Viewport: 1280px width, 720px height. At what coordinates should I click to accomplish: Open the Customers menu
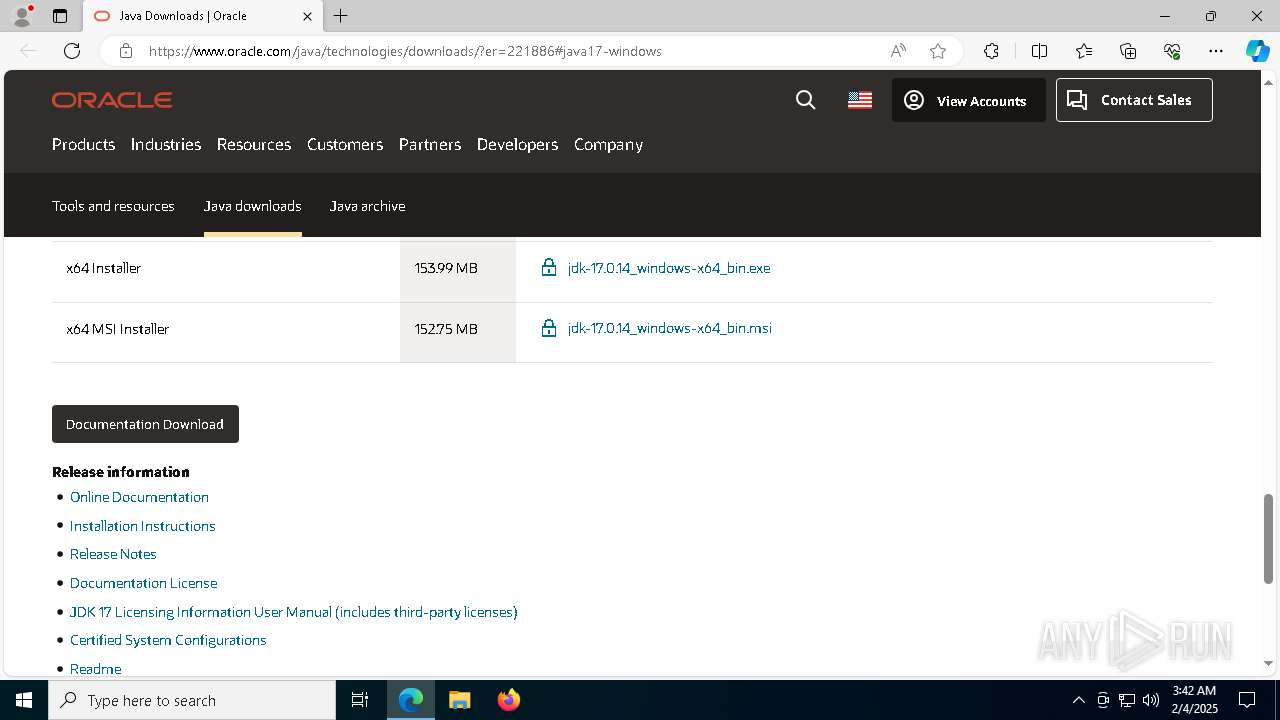(x=345, y=144)
